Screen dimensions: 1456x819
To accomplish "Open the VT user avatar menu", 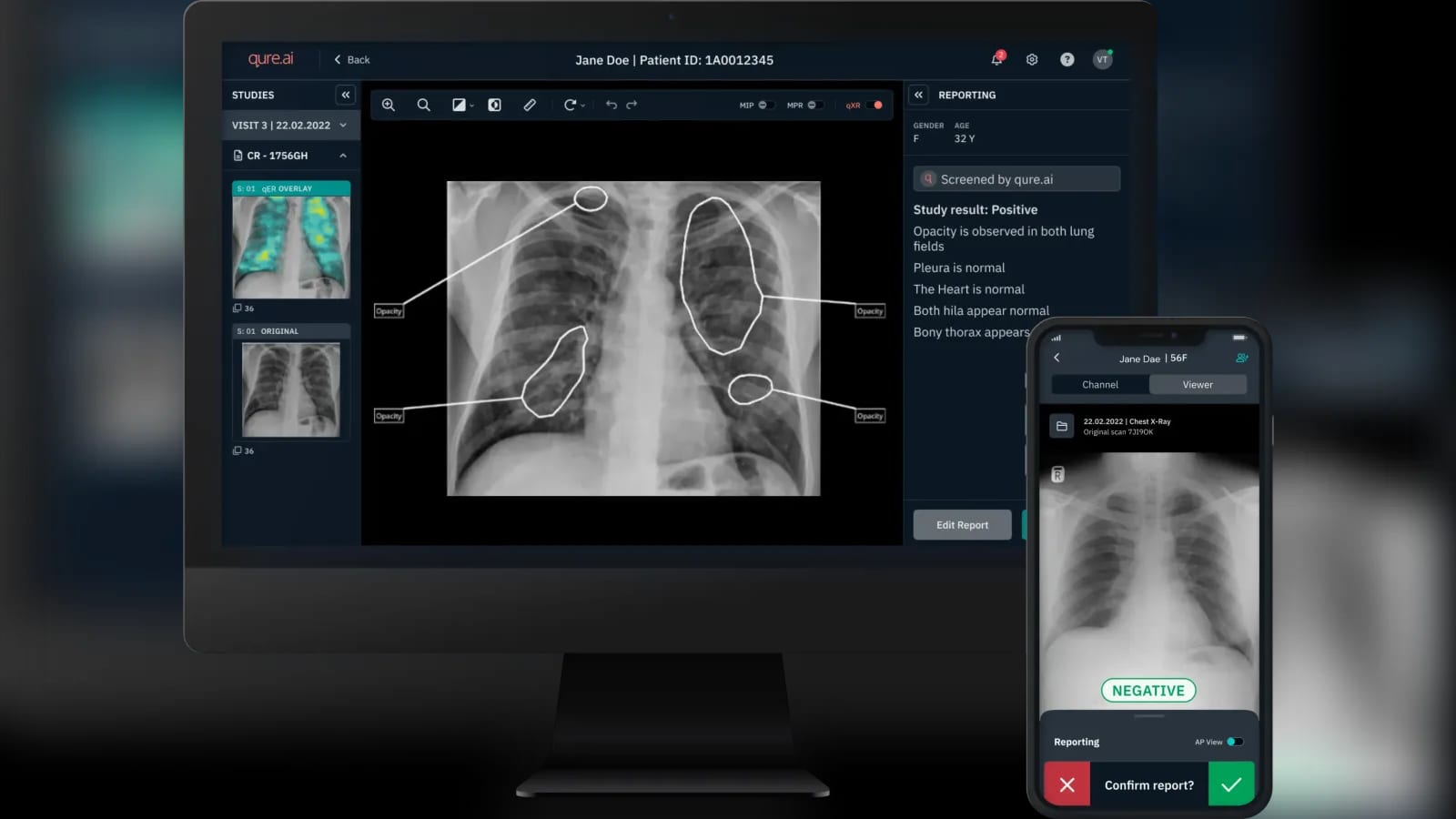I will pos(1103,59).
